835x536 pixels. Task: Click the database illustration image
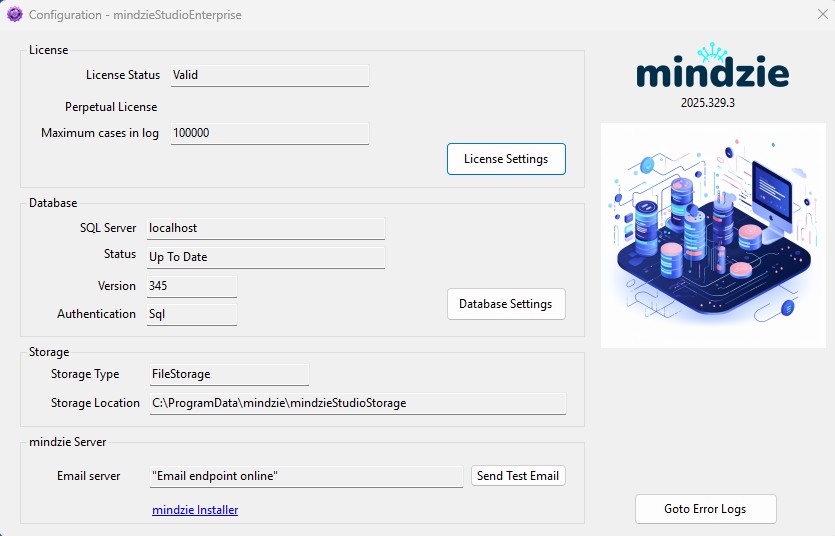coord(714,235)
